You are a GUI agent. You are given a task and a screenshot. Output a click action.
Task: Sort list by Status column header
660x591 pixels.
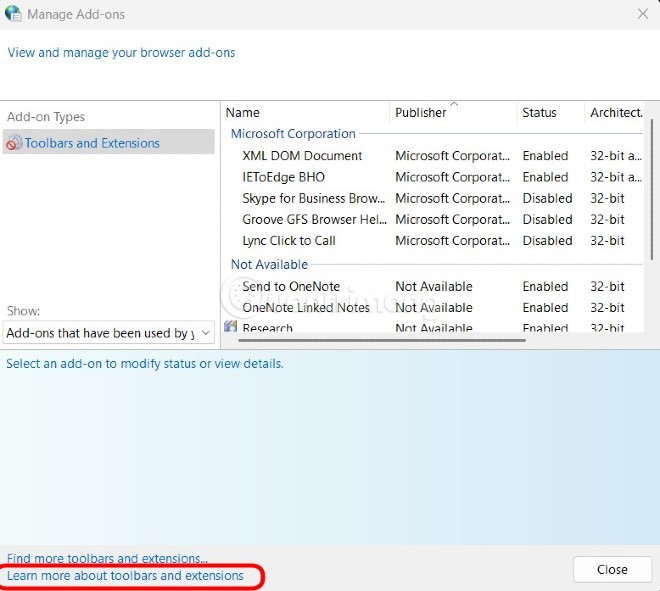pyautogui.click(x=539, y=113)
